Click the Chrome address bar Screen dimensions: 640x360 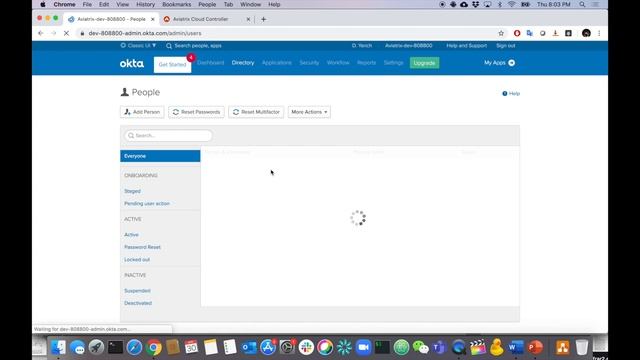tap(286, 33)
